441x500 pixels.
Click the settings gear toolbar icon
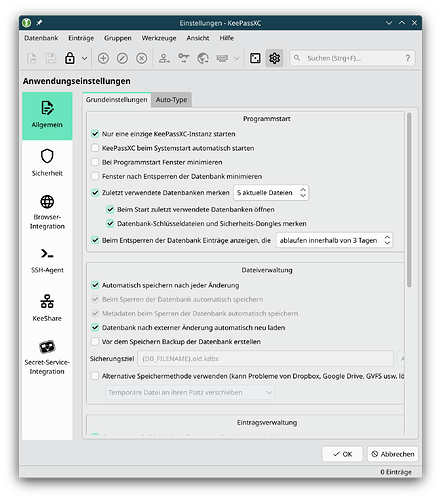[x=274, y=58]
